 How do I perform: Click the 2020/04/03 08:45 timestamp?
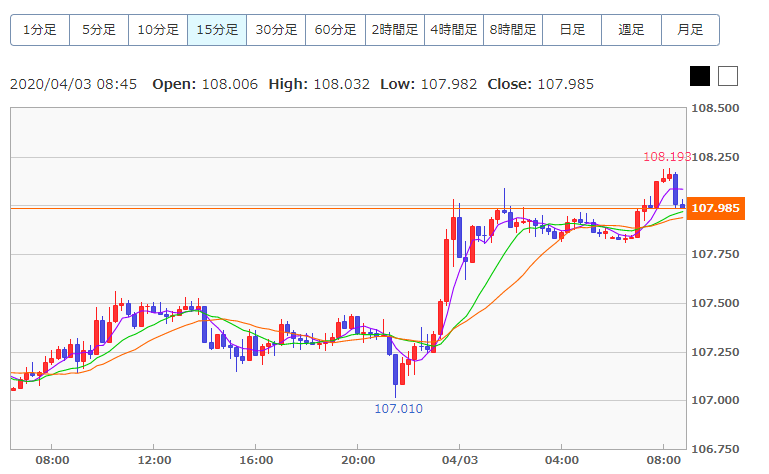point(74,84)
